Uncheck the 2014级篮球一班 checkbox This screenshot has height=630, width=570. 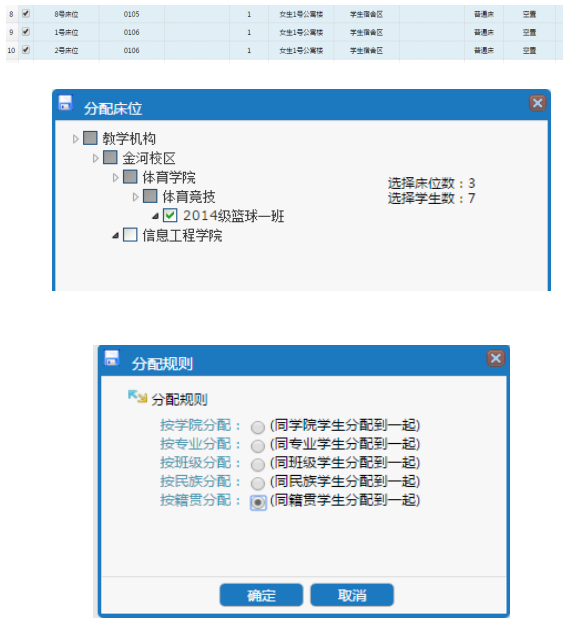pyautogui.click(x=170, y=215)
